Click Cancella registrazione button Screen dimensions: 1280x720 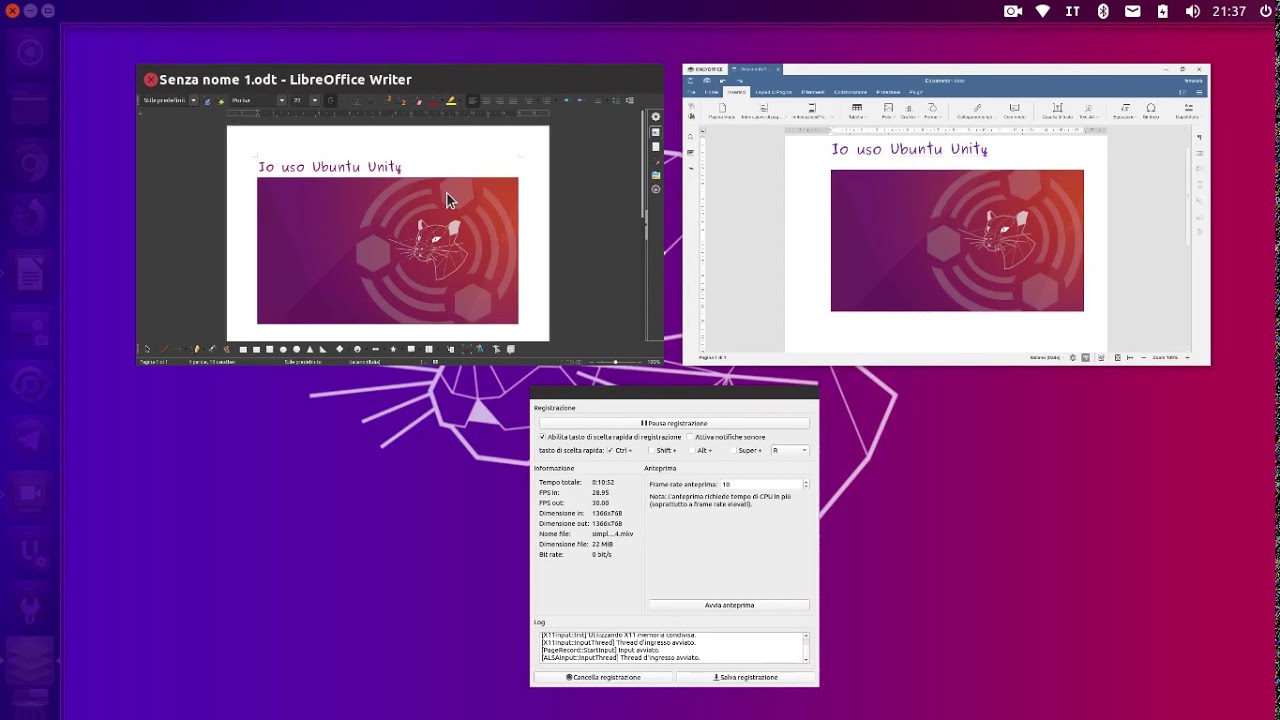pyautogui.click(x=603, y=677)
